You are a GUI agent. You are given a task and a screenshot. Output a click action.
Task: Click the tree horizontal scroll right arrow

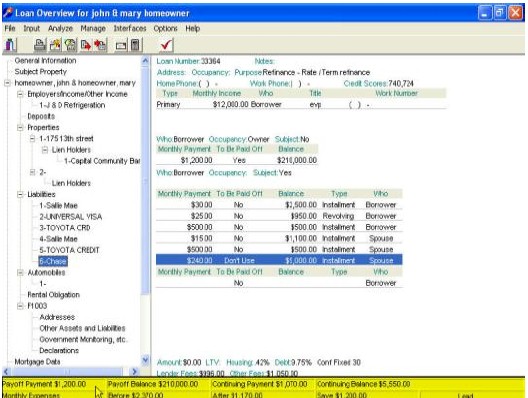(x=134, y=371)
